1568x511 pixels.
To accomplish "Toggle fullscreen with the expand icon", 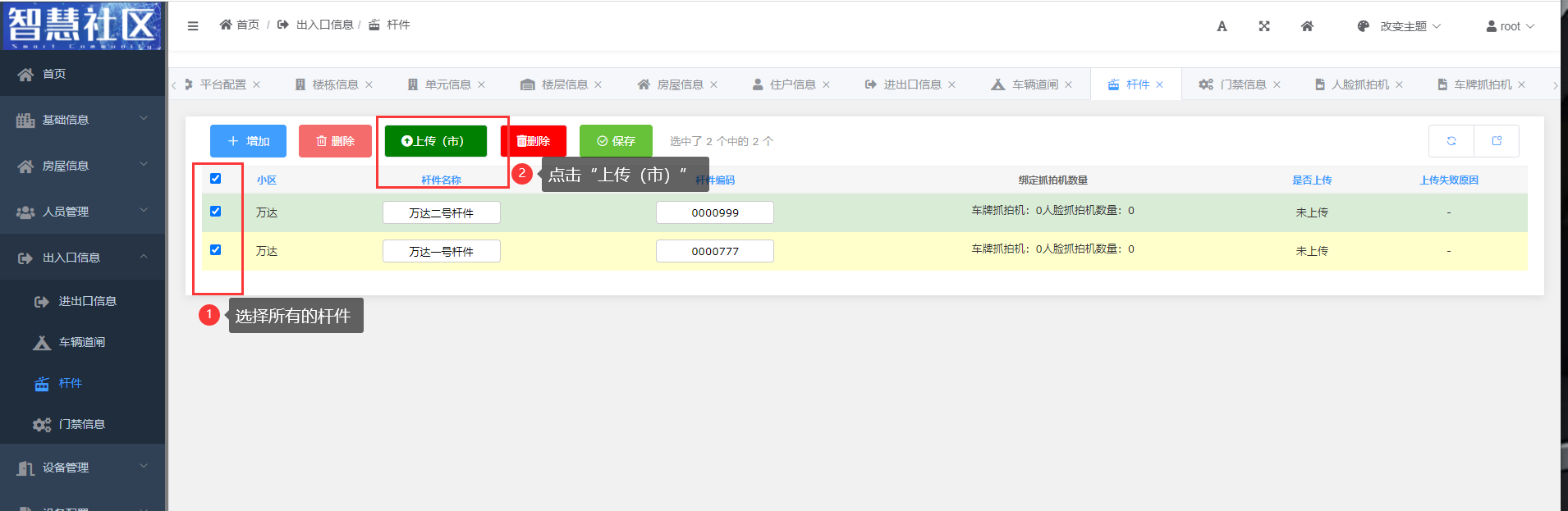I will (1264, 26).
